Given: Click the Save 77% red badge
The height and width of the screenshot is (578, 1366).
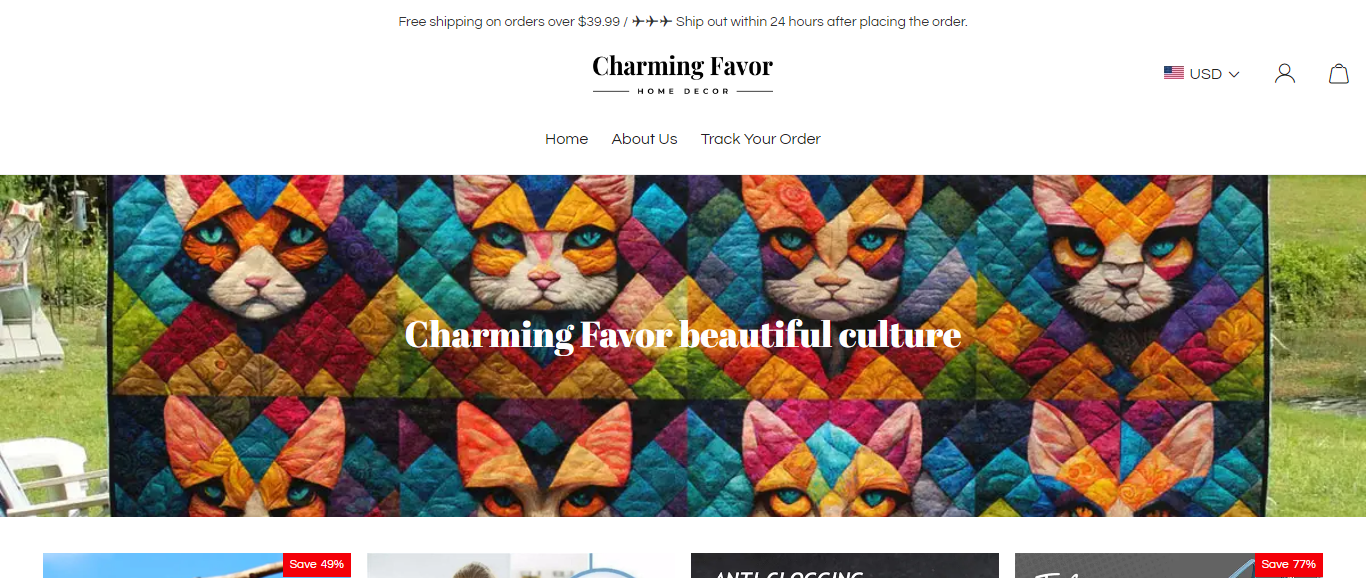Looking at the screenshot, I should 1289,565.
